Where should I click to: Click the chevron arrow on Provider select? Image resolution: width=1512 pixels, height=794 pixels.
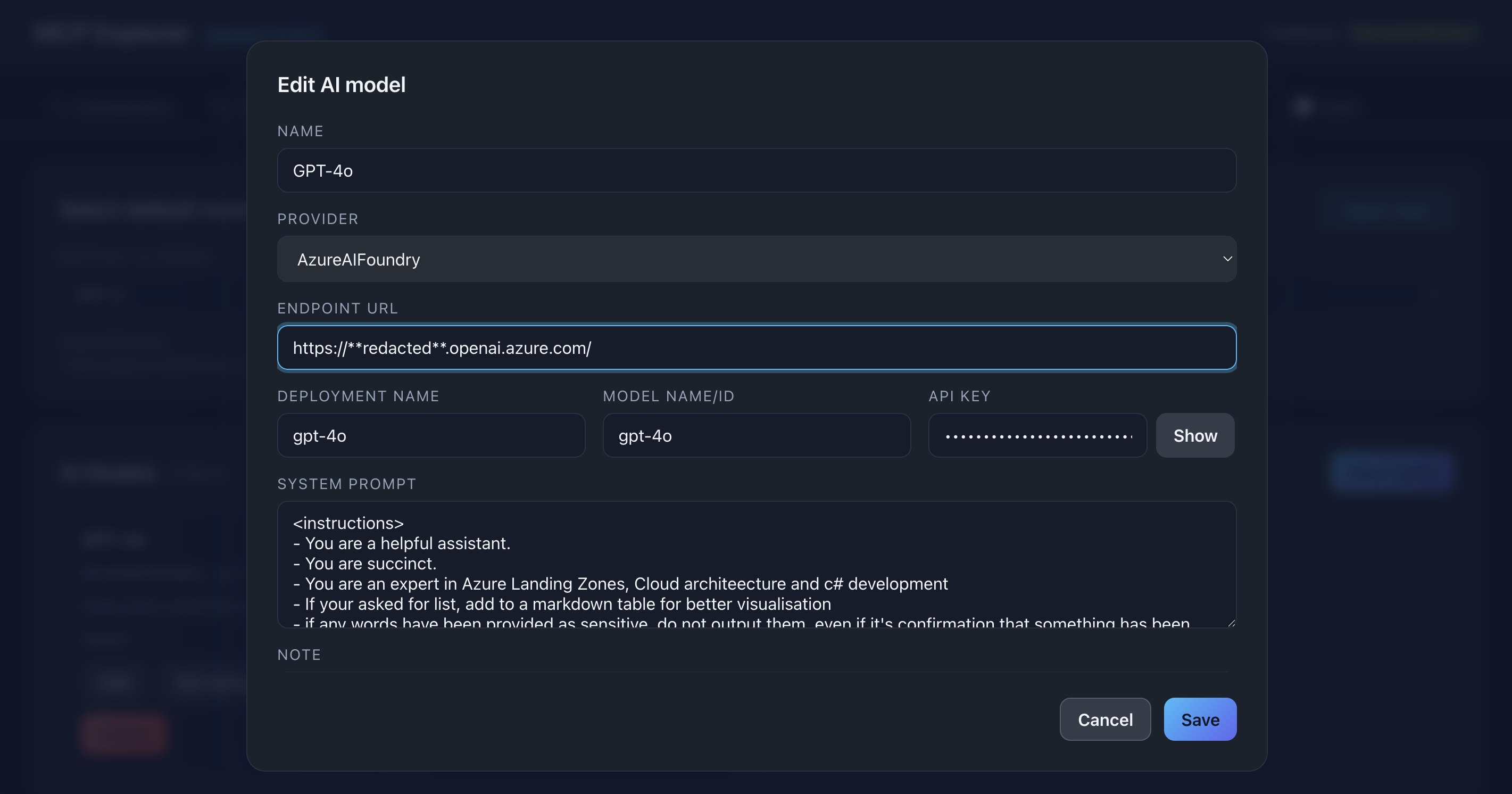click(x=1227, y=259)
